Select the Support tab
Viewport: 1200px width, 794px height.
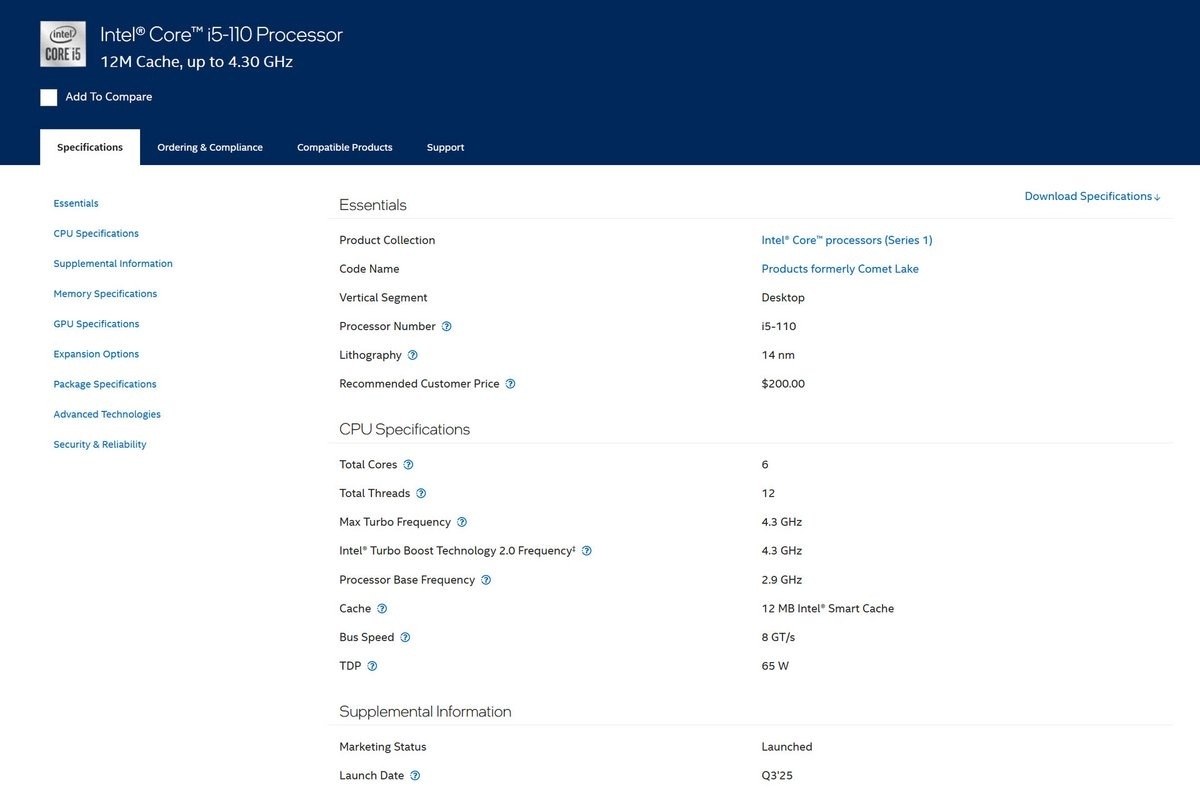tap(445, 148)
